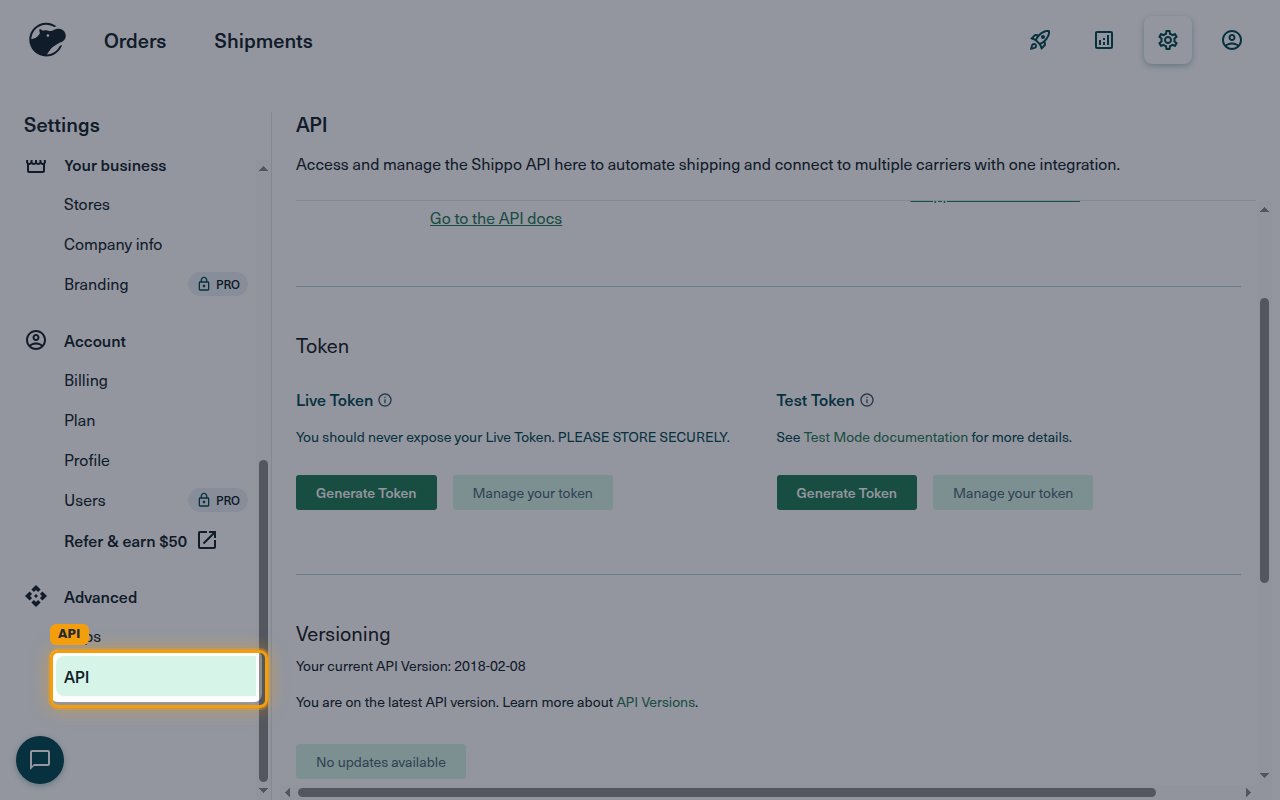The width and height of the screenshot is (1280, 800).
Task: Click the Account section header
Action: click(x=95, y=341)
